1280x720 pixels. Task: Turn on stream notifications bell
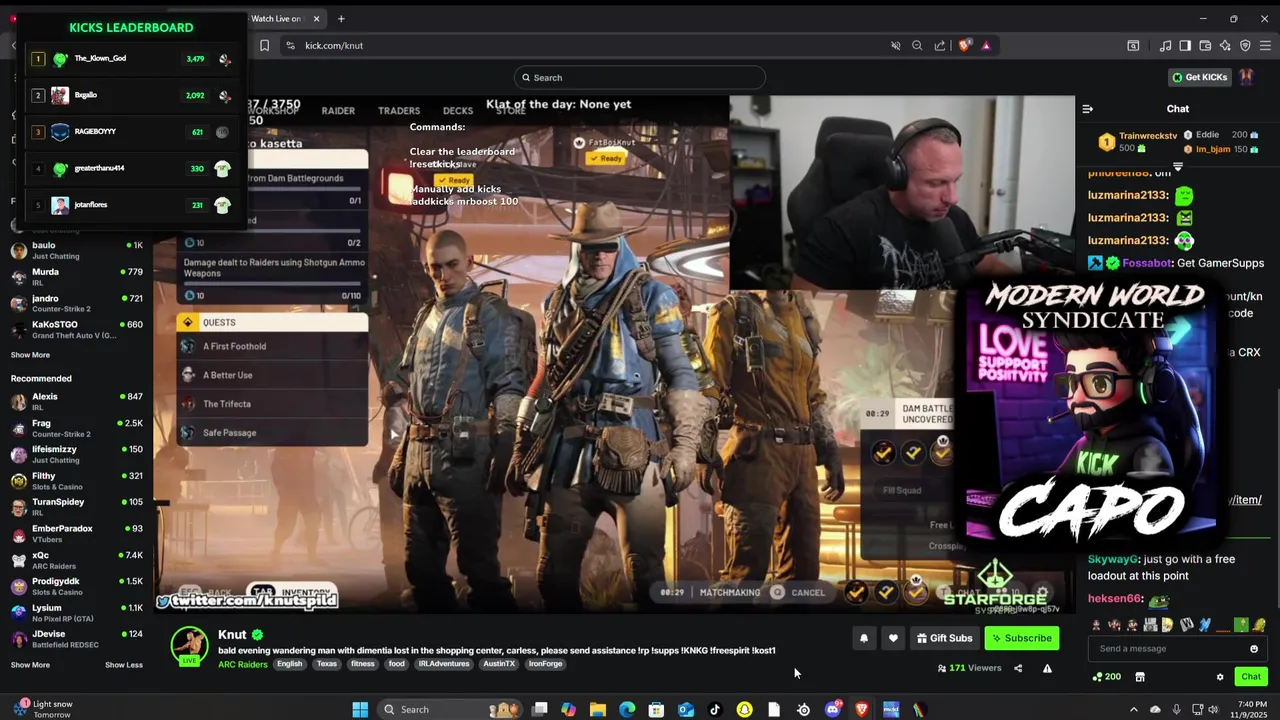coord(864,638)
